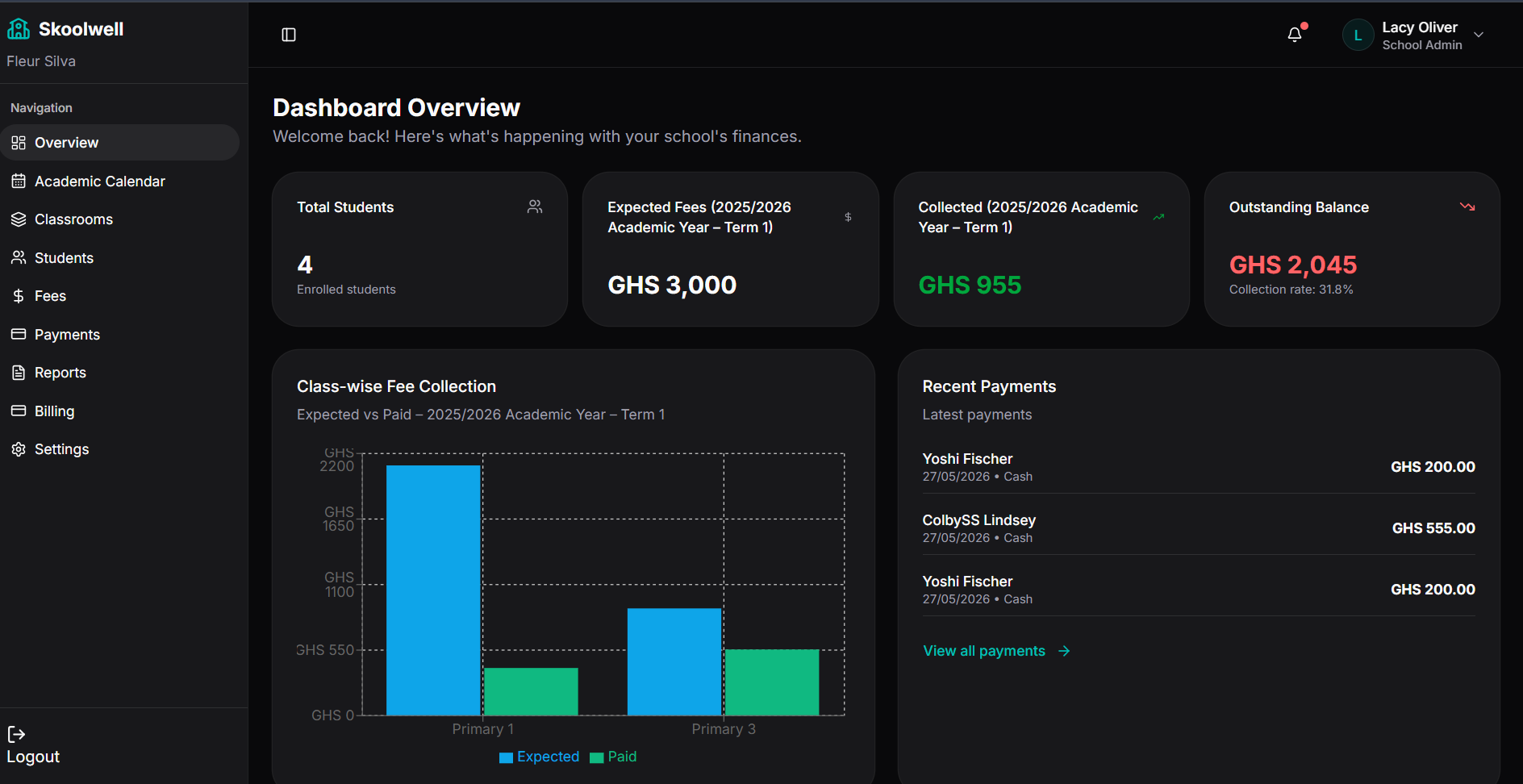This screenshot has width=1523, height=784.
Task: Click the GHS 955 collected value
Action: tap(970, 285)
